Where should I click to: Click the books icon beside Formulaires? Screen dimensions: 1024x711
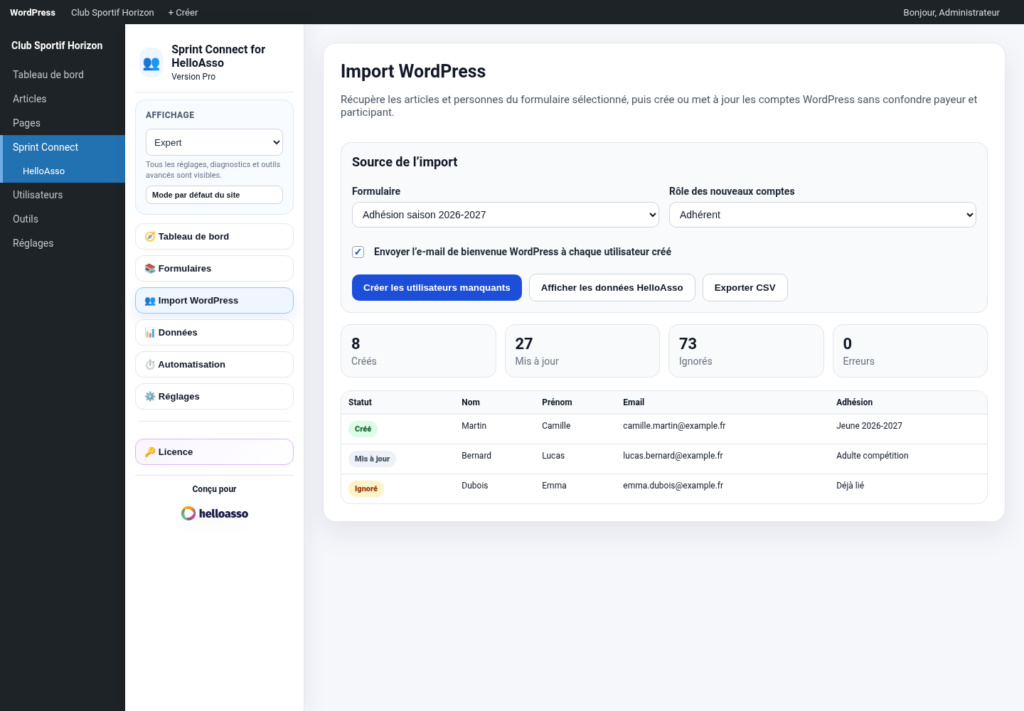pyautogui.click(x=150, y=268)
